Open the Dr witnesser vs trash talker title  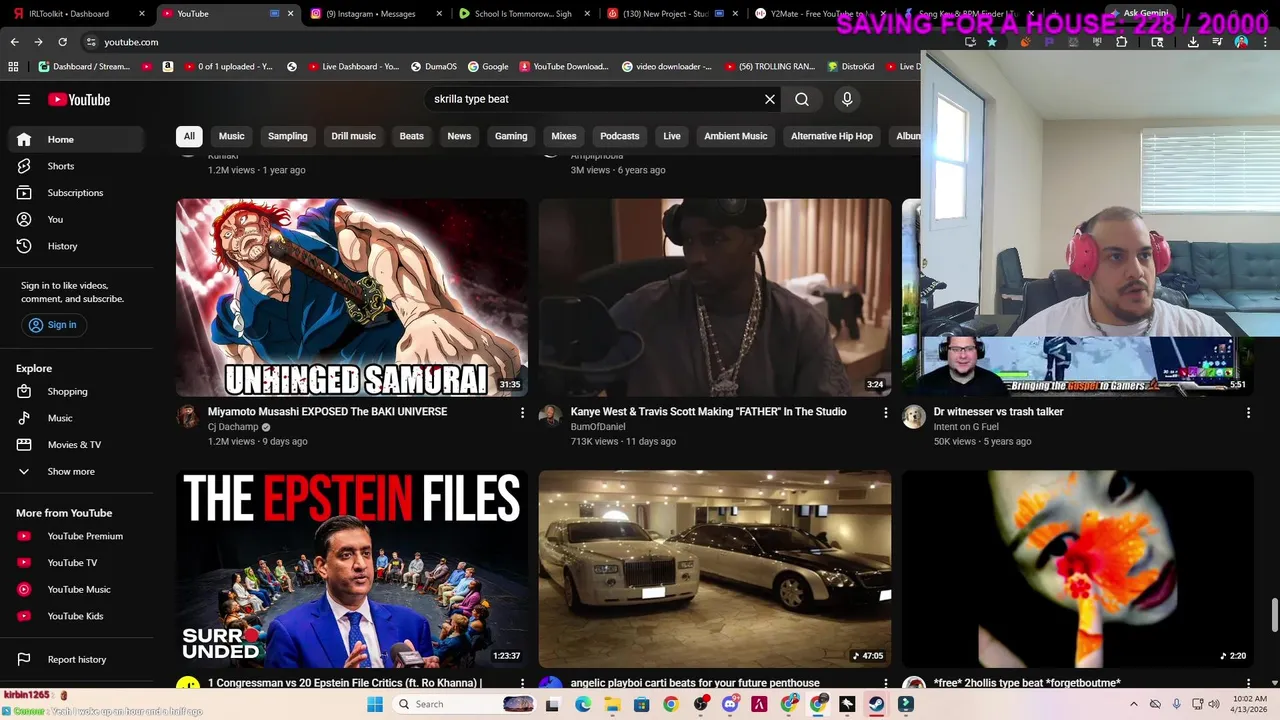pos(998,412)
